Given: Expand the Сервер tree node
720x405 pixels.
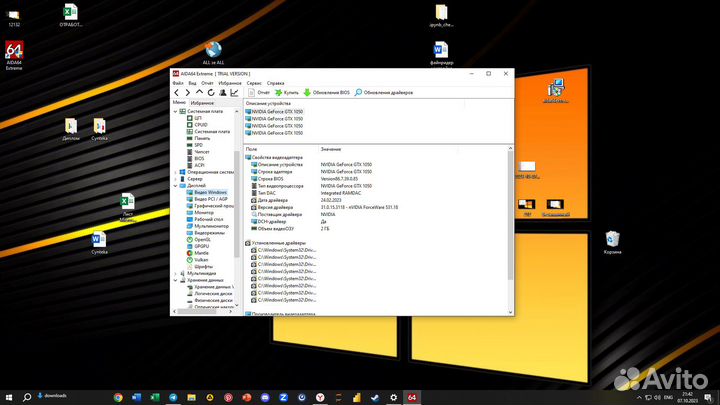Looking at the screenshot, I should click(x=175, y=179).
